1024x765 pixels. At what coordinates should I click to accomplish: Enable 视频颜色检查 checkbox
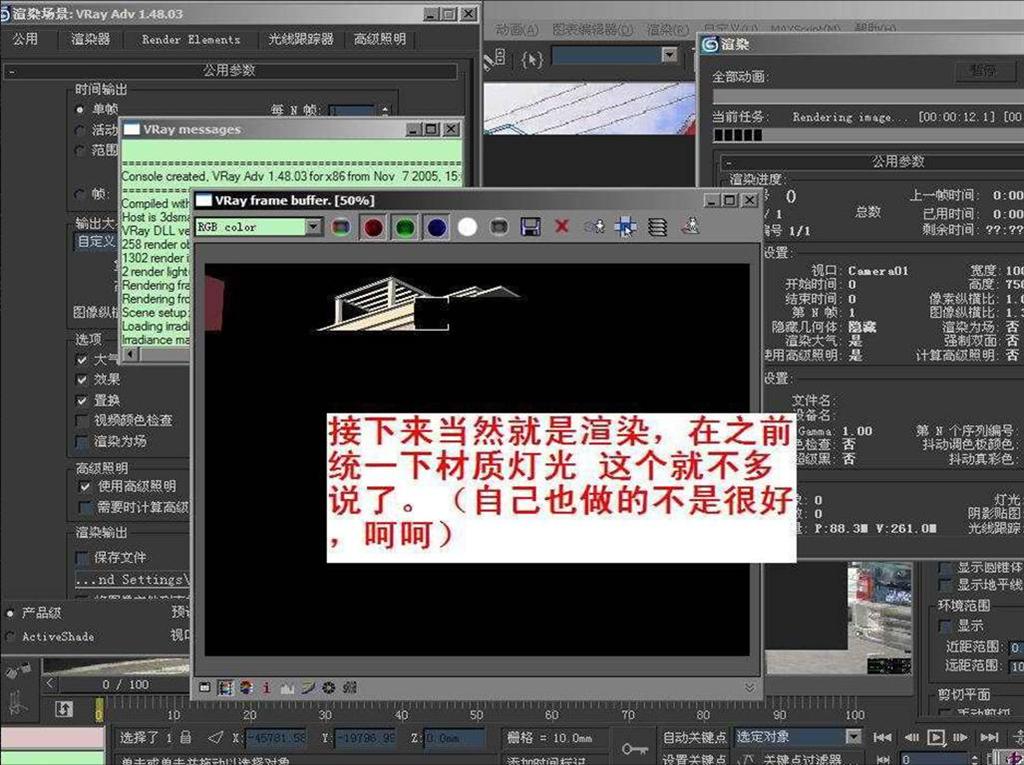click(x=82, y=420)
